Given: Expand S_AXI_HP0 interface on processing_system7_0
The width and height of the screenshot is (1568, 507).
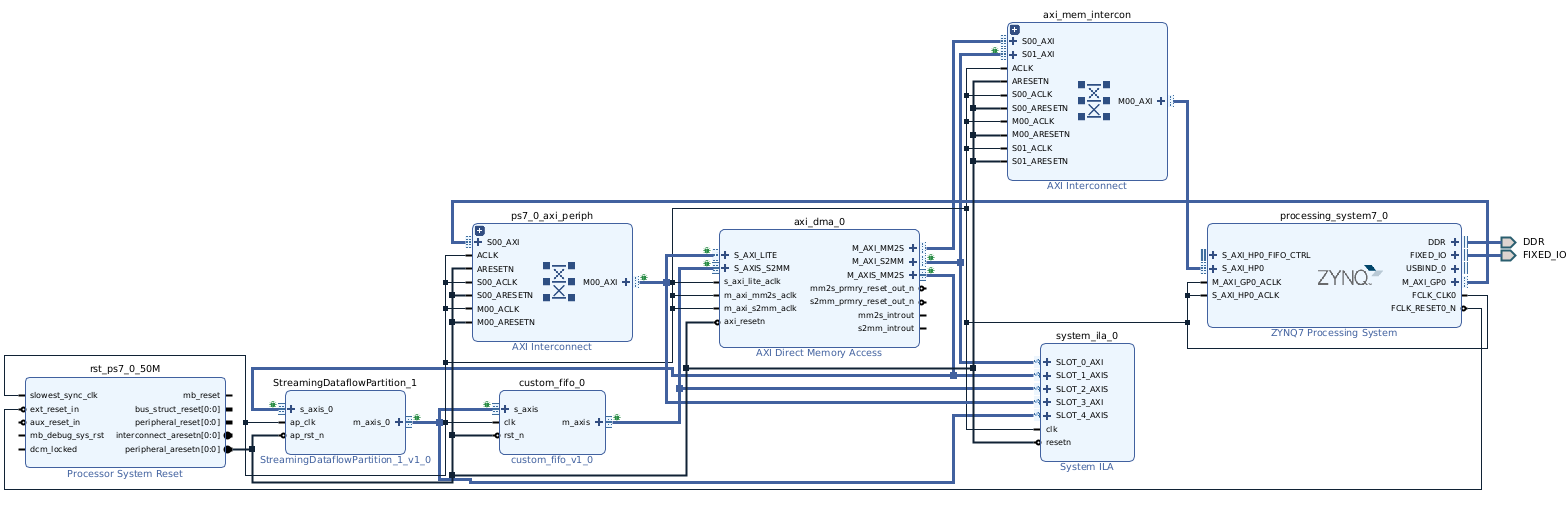Looking at the screenshot, I should tap(1213, 268).
